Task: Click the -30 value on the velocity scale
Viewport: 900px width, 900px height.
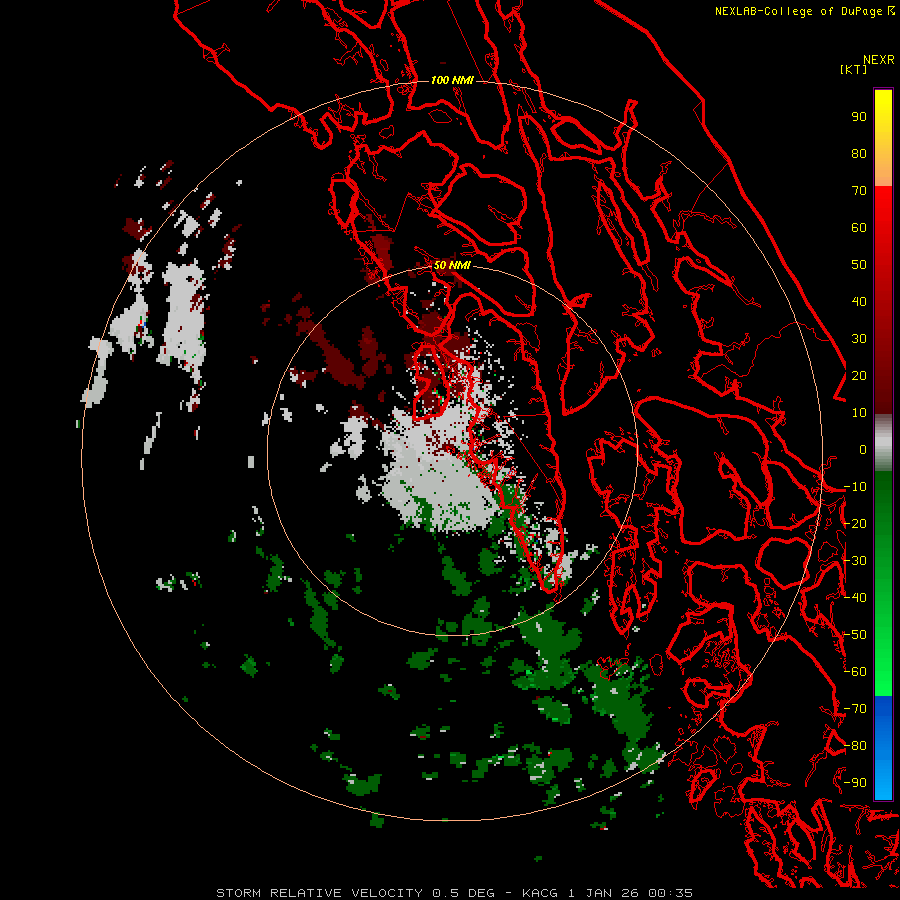Action: [855, 561]
